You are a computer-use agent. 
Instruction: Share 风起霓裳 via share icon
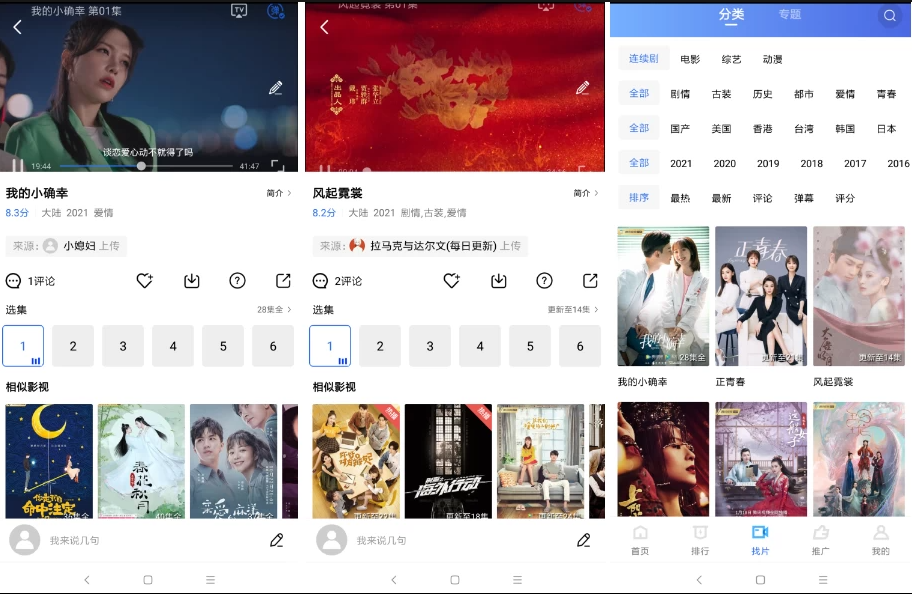tap(590, 281)
